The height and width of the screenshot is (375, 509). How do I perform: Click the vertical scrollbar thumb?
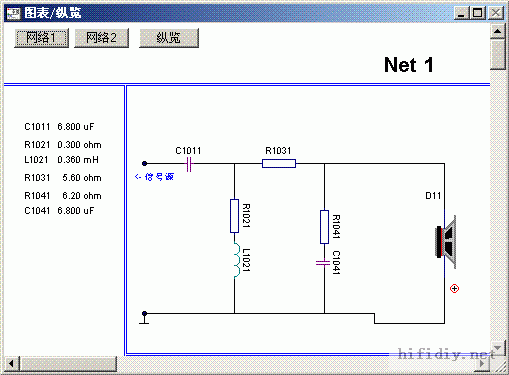point(497,54)
